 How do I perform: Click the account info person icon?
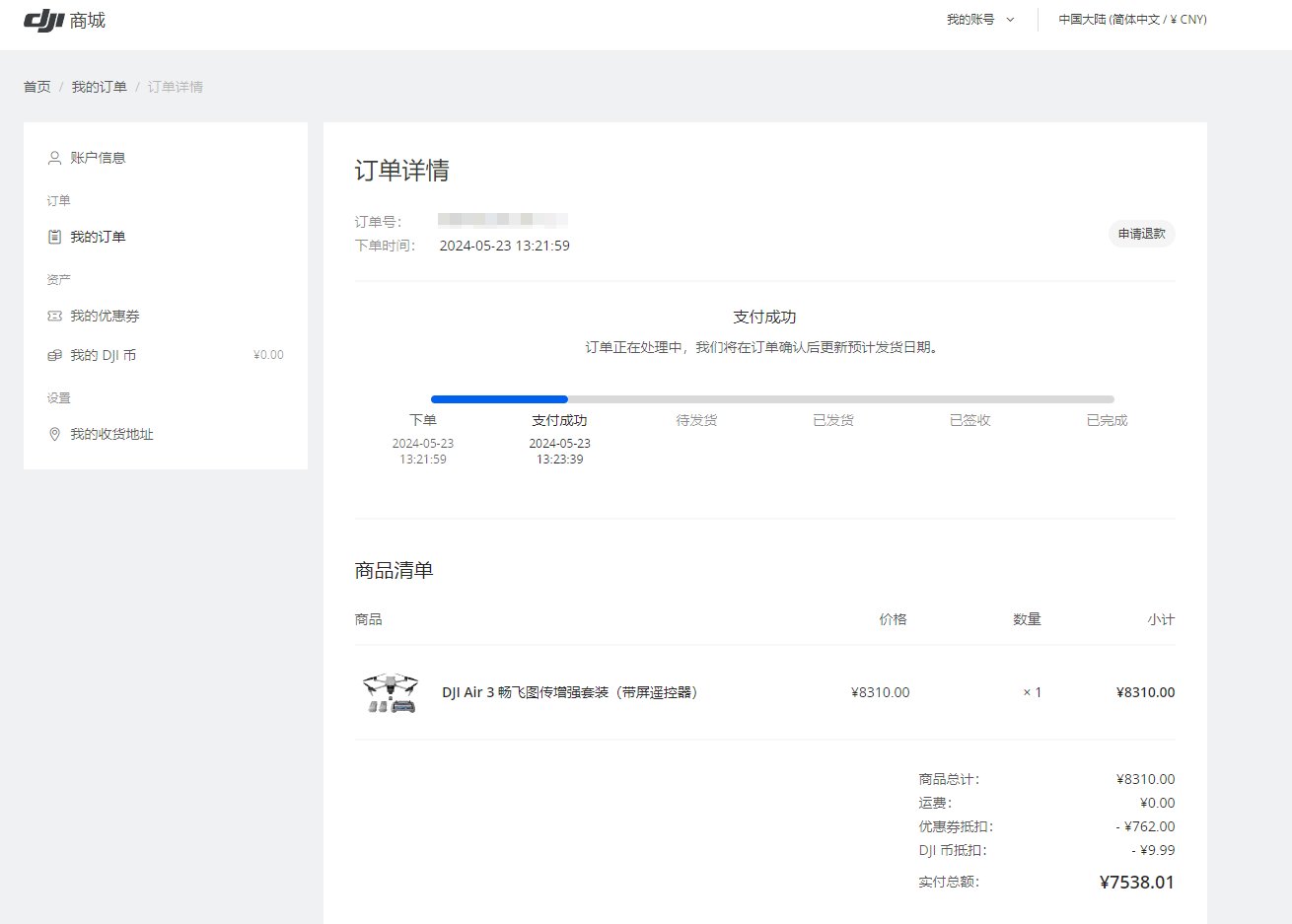[54, 158]
